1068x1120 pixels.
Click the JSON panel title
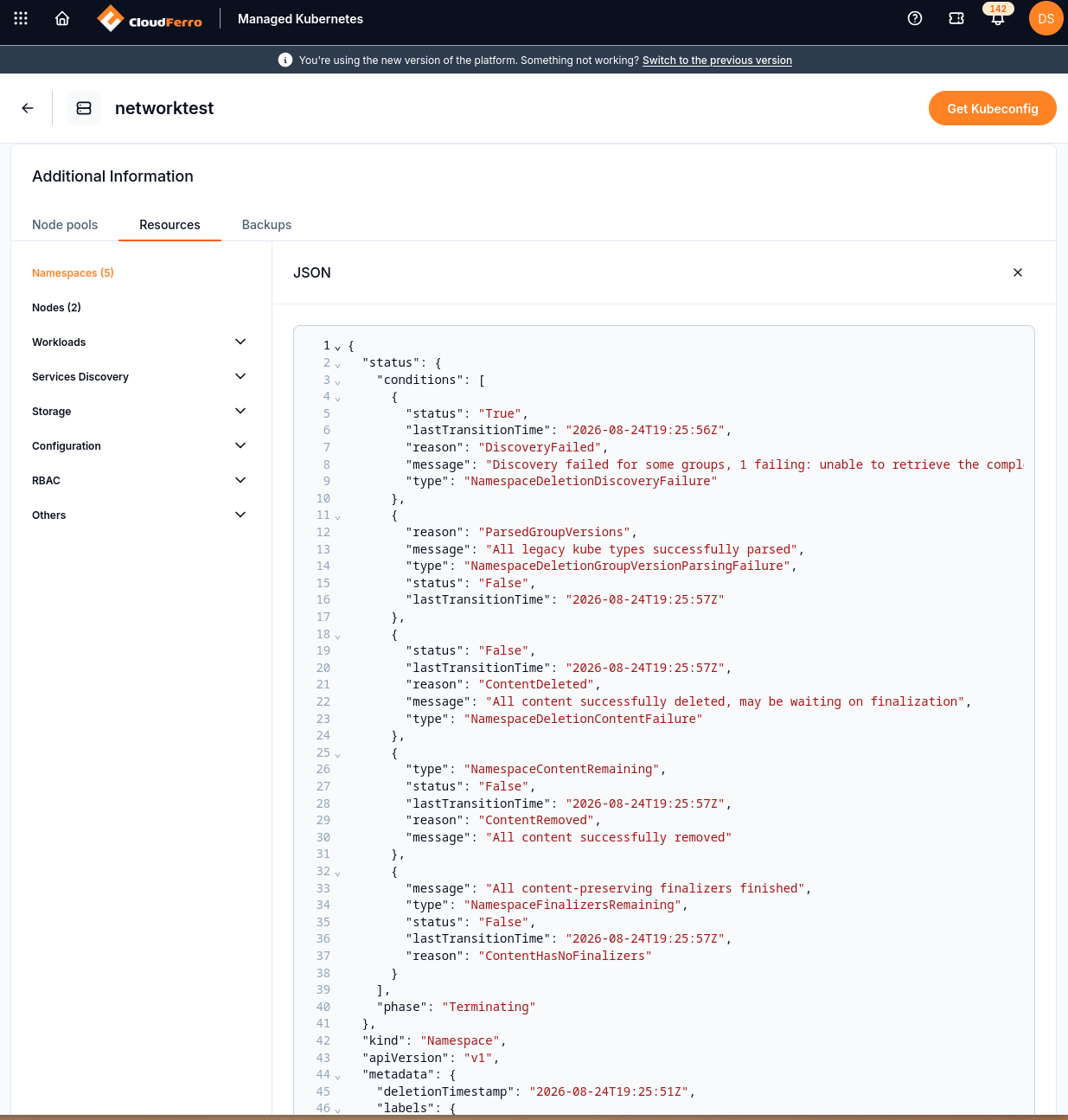click(312, 272)
